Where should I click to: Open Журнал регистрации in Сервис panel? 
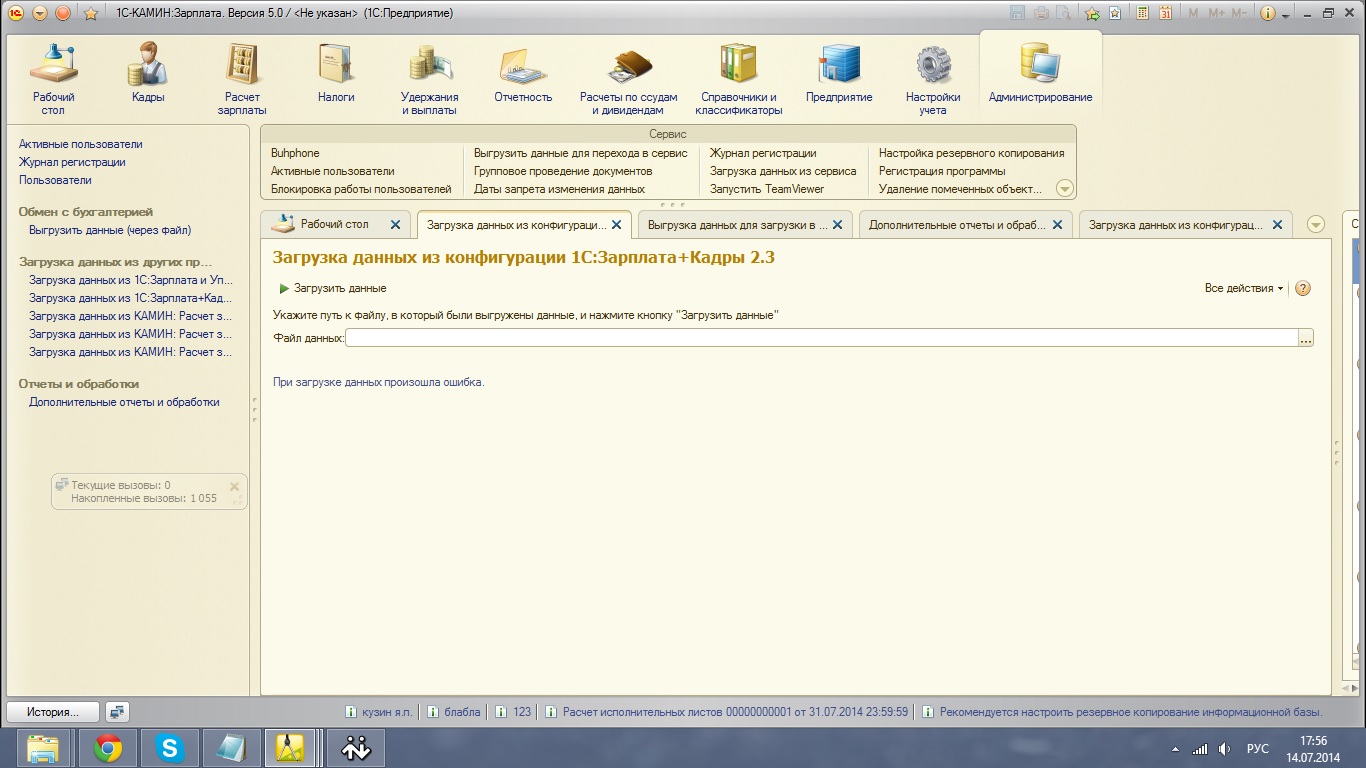(x=763, y=153)
